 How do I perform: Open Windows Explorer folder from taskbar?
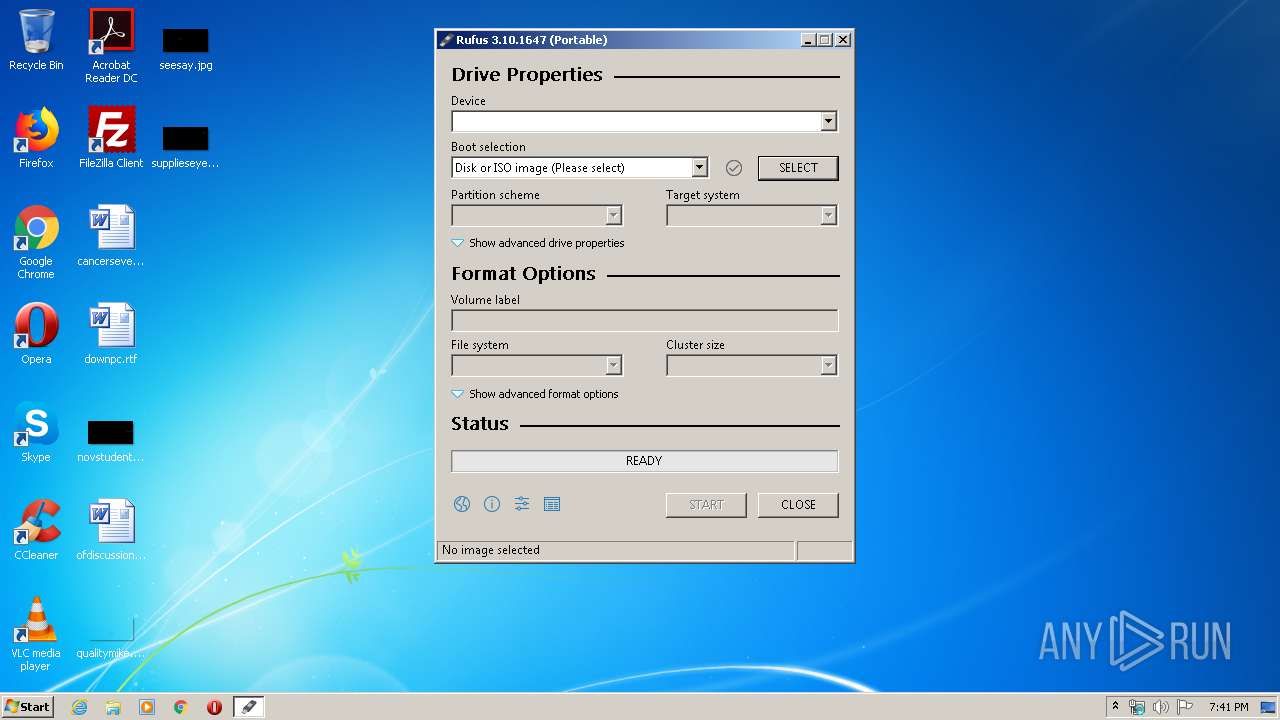tap(113, 707)
